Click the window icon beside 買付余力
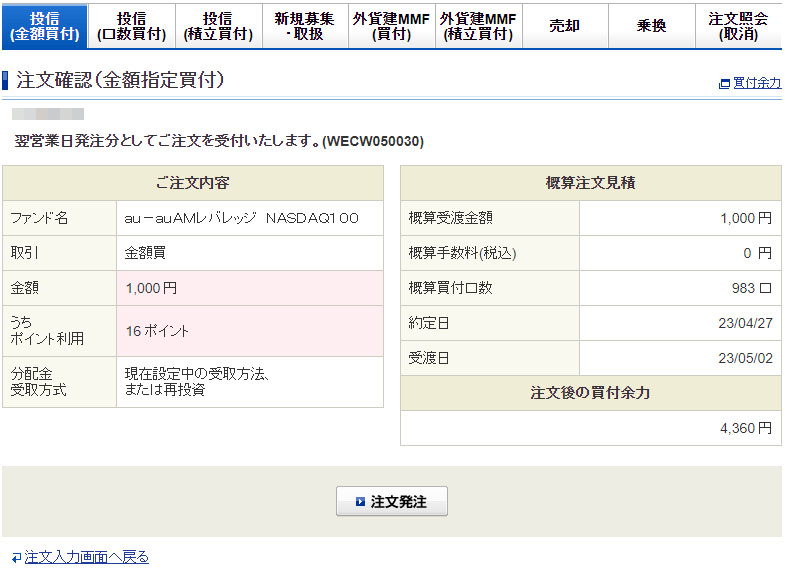785x570 pixels. pyautogui.click(x=724, y=84)
